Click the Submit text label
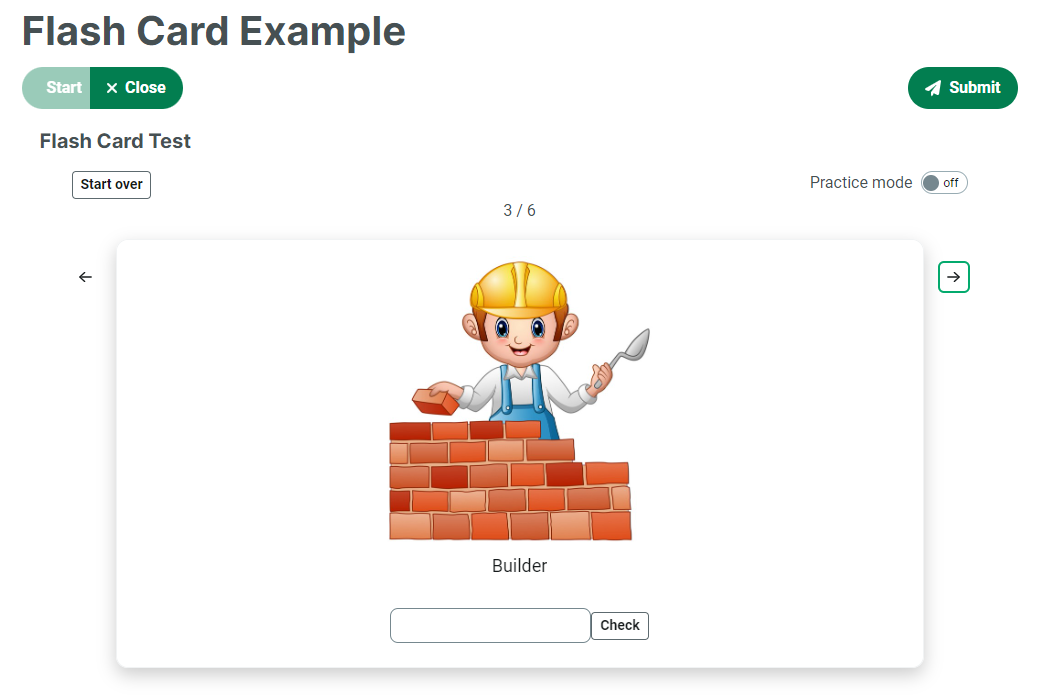Viewport: 1053px width, 696px height. 975,88
